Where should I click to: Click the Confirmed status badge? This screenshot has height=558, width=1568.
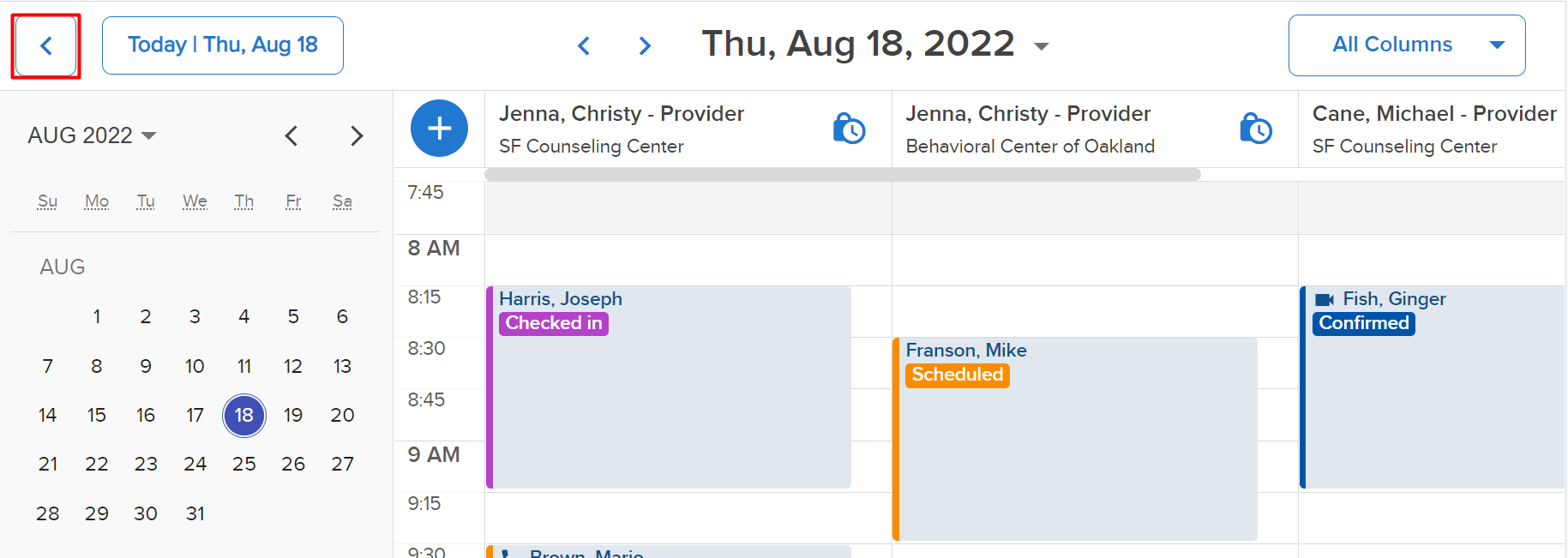tap(1363, 323)
